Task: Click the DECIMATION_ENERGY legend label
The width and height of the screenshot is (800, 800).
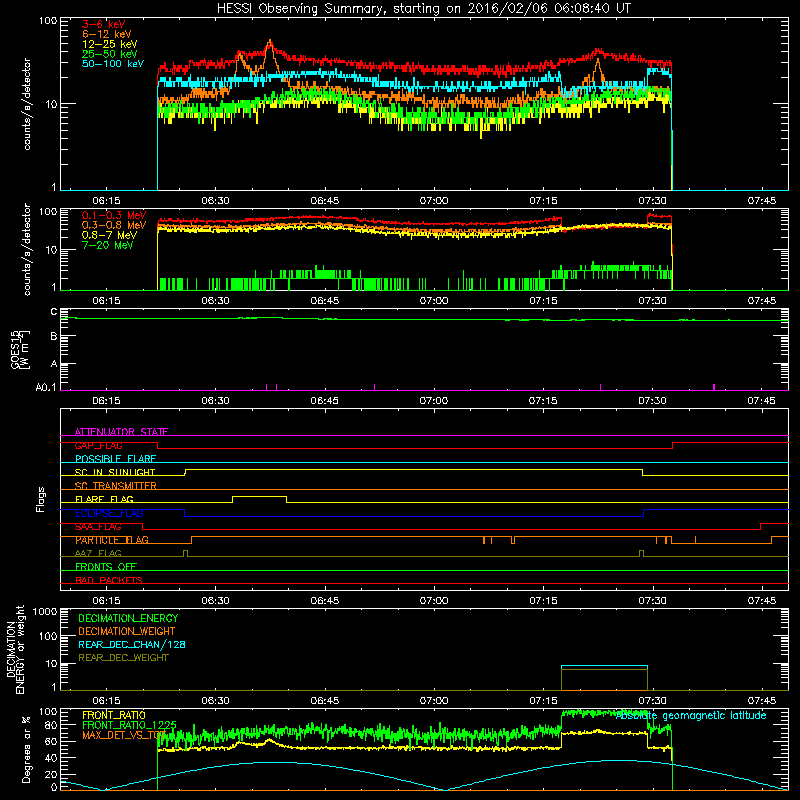Action: pos(128,618)
